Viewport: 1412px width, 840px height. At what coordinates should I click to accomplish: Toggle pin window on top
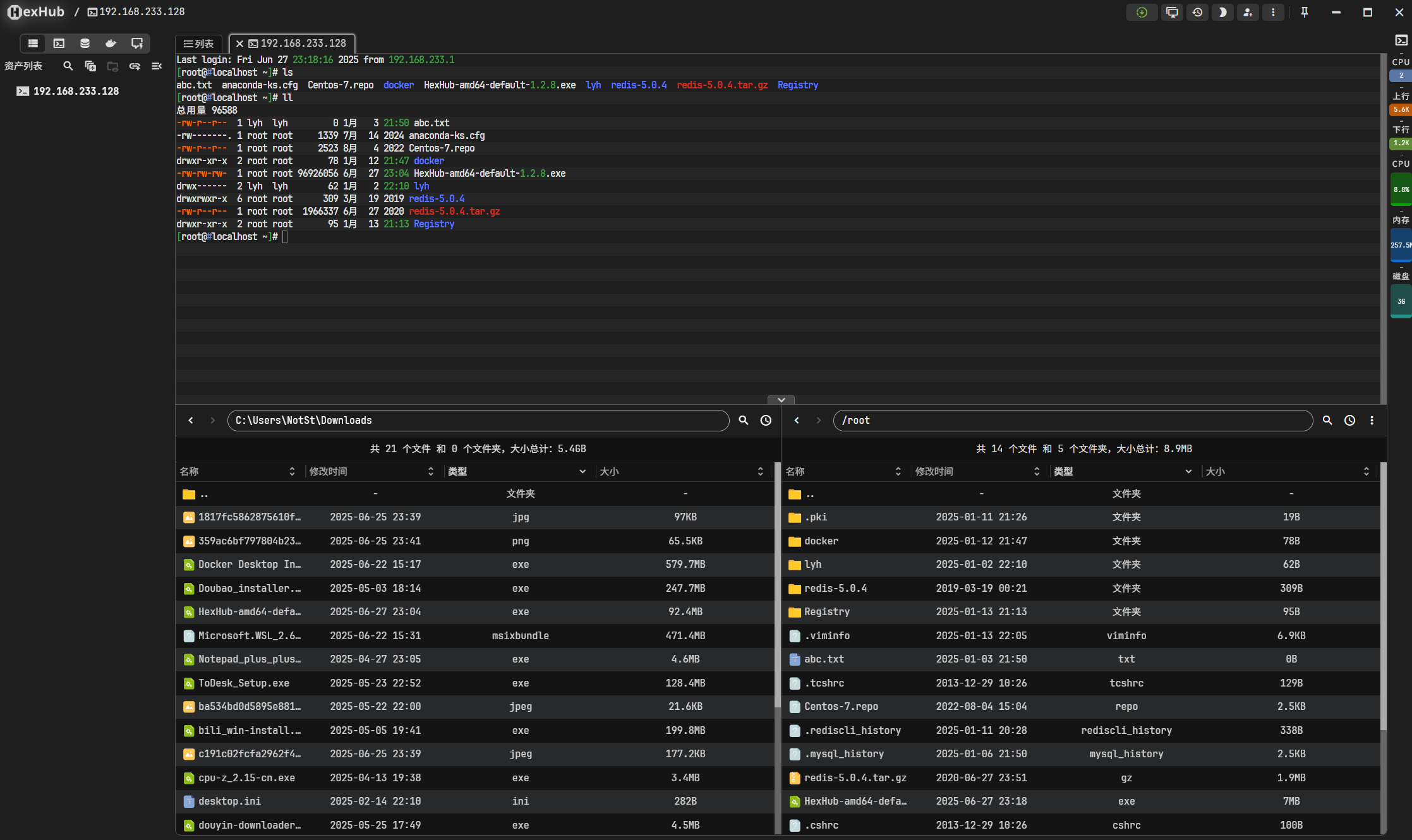click(x=1305, y=12)
